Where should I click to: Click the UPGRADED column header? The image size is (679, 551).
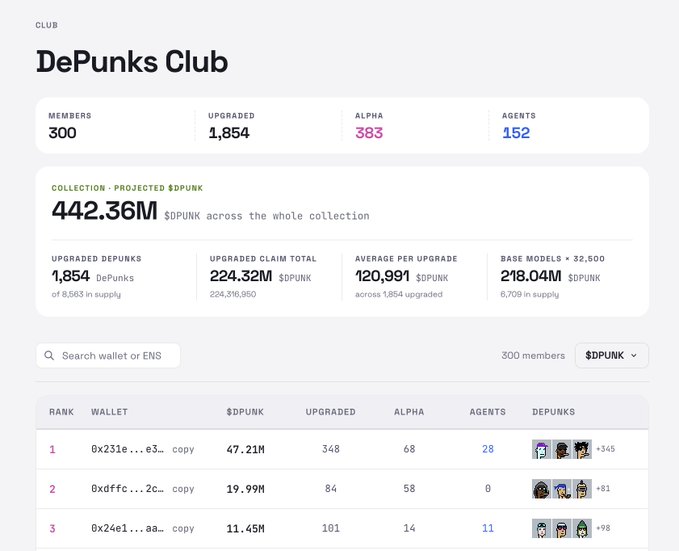coord(330,412)
